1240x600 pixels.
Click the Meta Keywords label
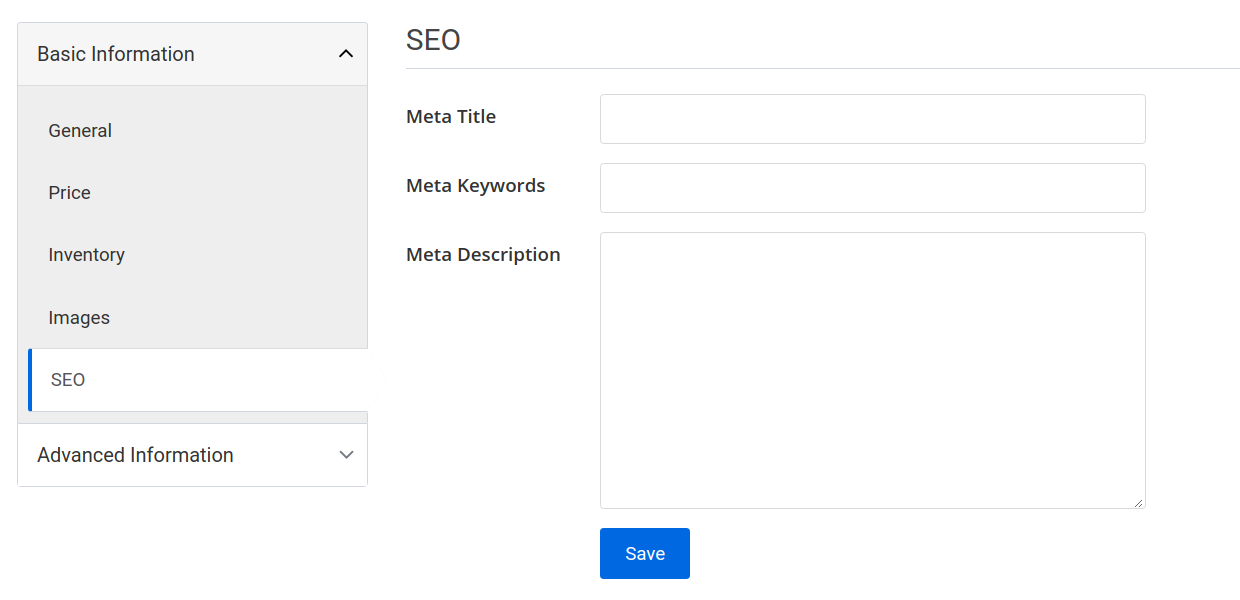[x=475, y=186]
